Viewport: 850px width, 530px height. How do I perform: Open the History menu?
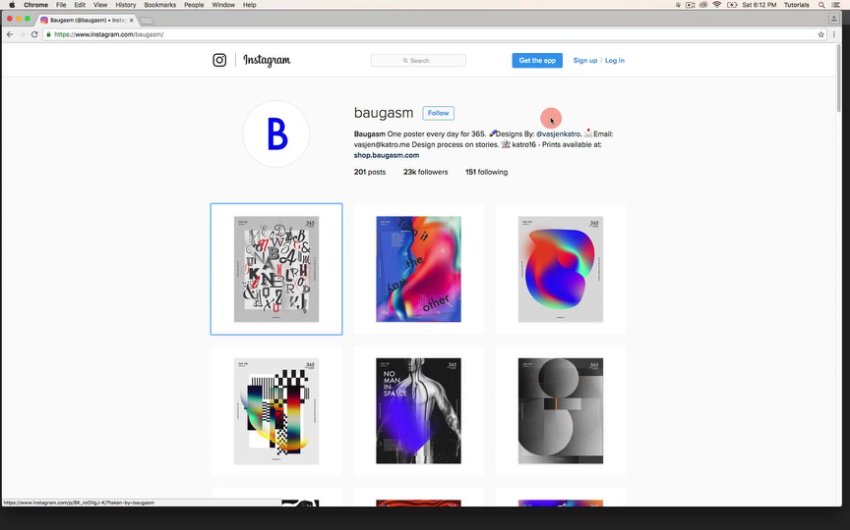[126, 5]
